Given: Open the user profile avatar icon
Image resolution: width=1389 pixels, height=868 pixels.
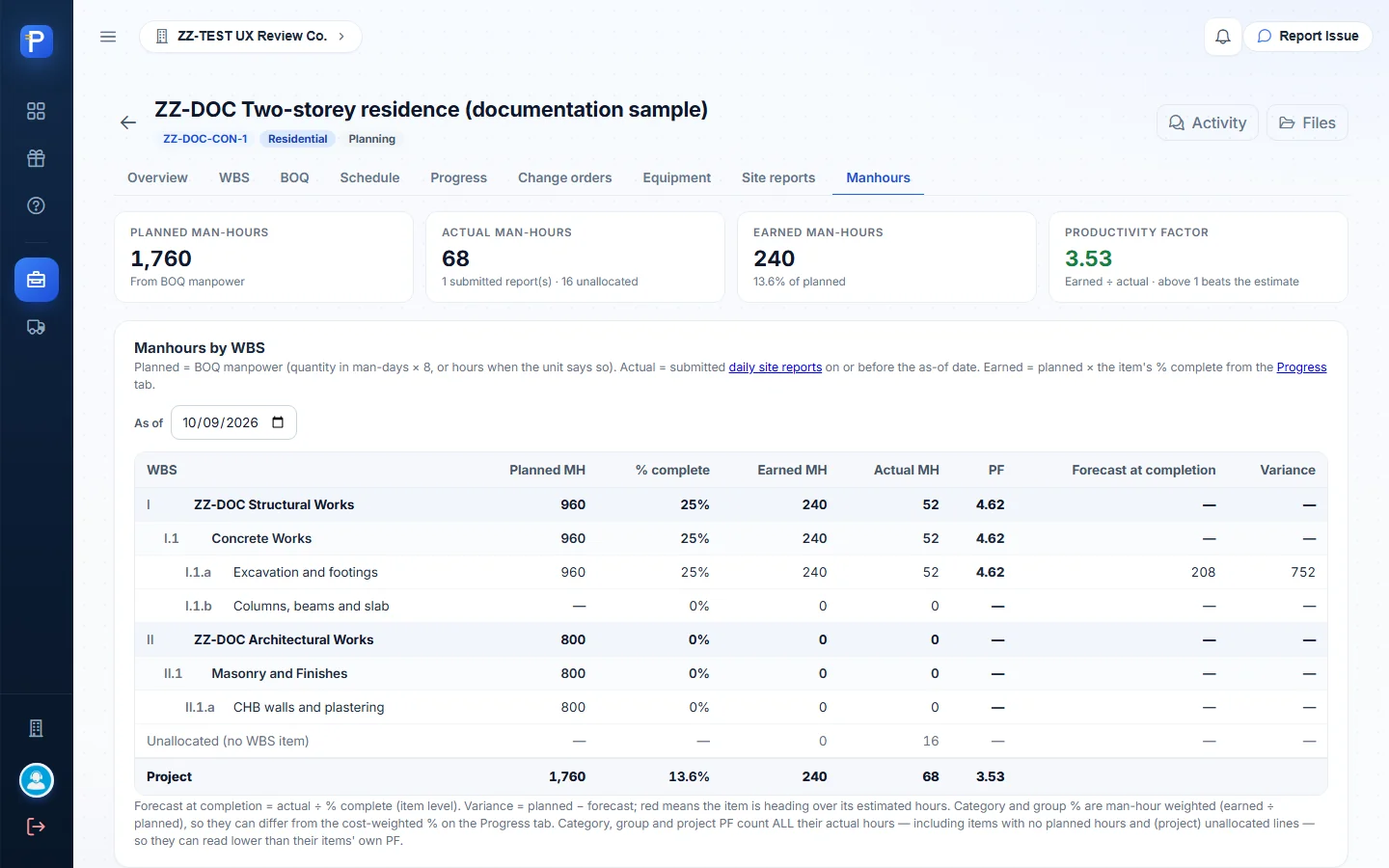Looking at the screenshot, I should click(x=37, y=780).
